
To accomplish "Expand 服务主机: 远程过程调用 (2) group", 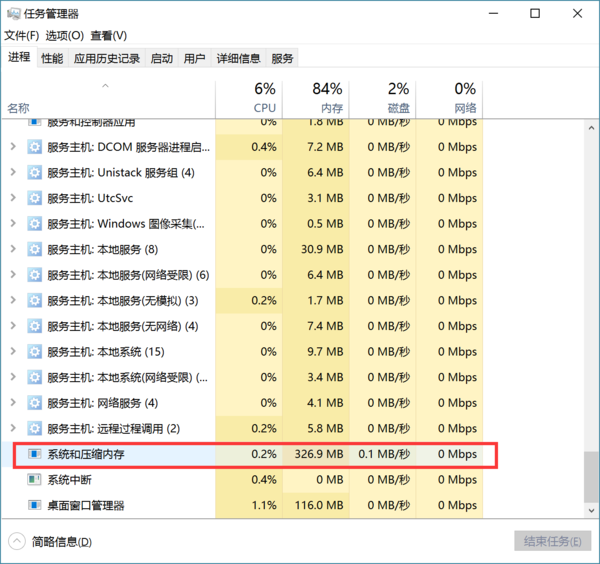I will (13, 428).
